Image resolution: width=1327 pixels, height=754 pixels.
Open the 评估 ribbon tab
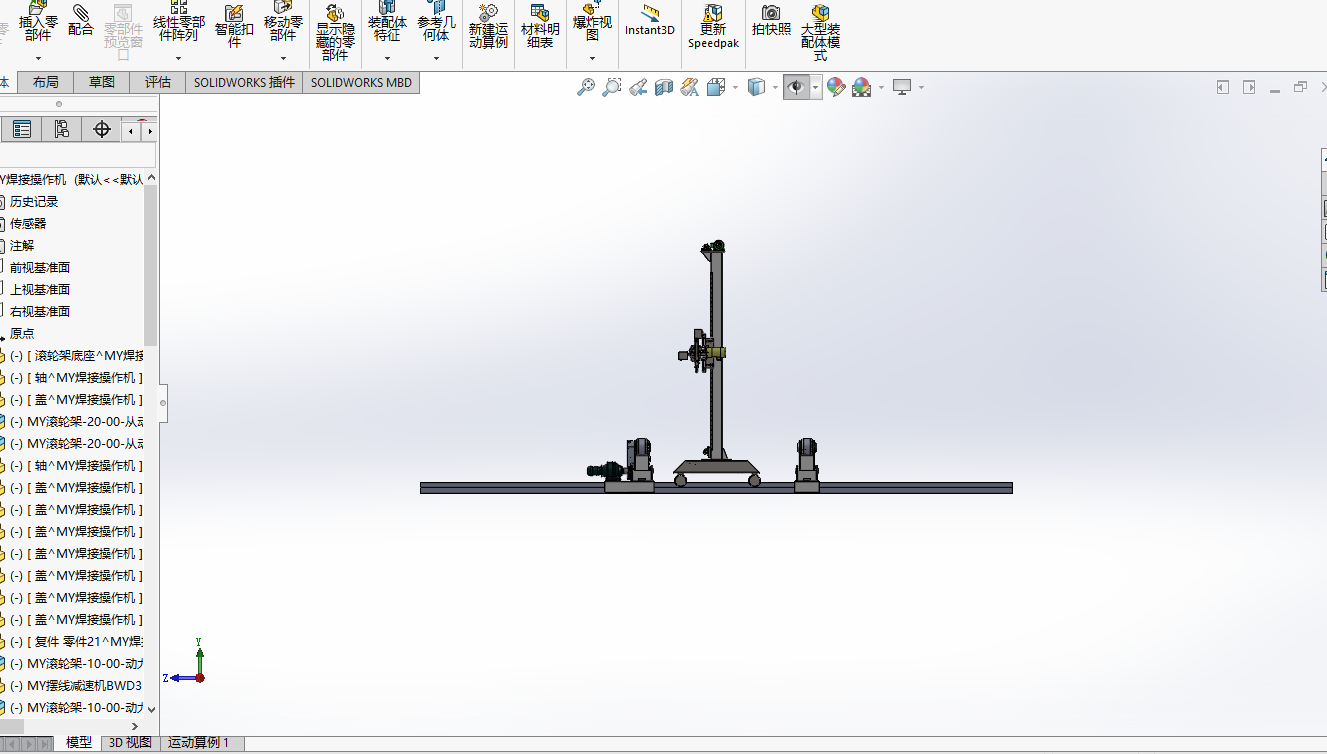click(x=158, y=83)
